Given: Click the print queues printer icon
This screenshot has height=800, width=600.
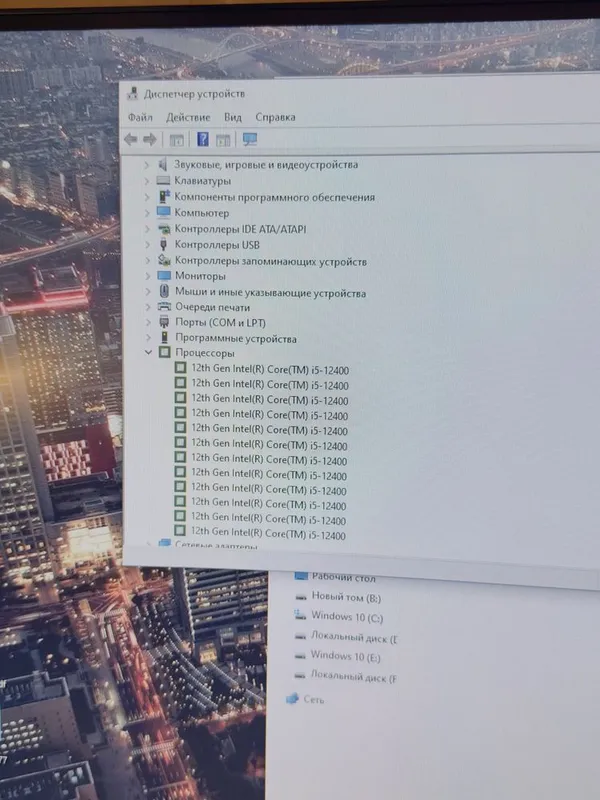Looking at the screenshot, I should 164,307.
